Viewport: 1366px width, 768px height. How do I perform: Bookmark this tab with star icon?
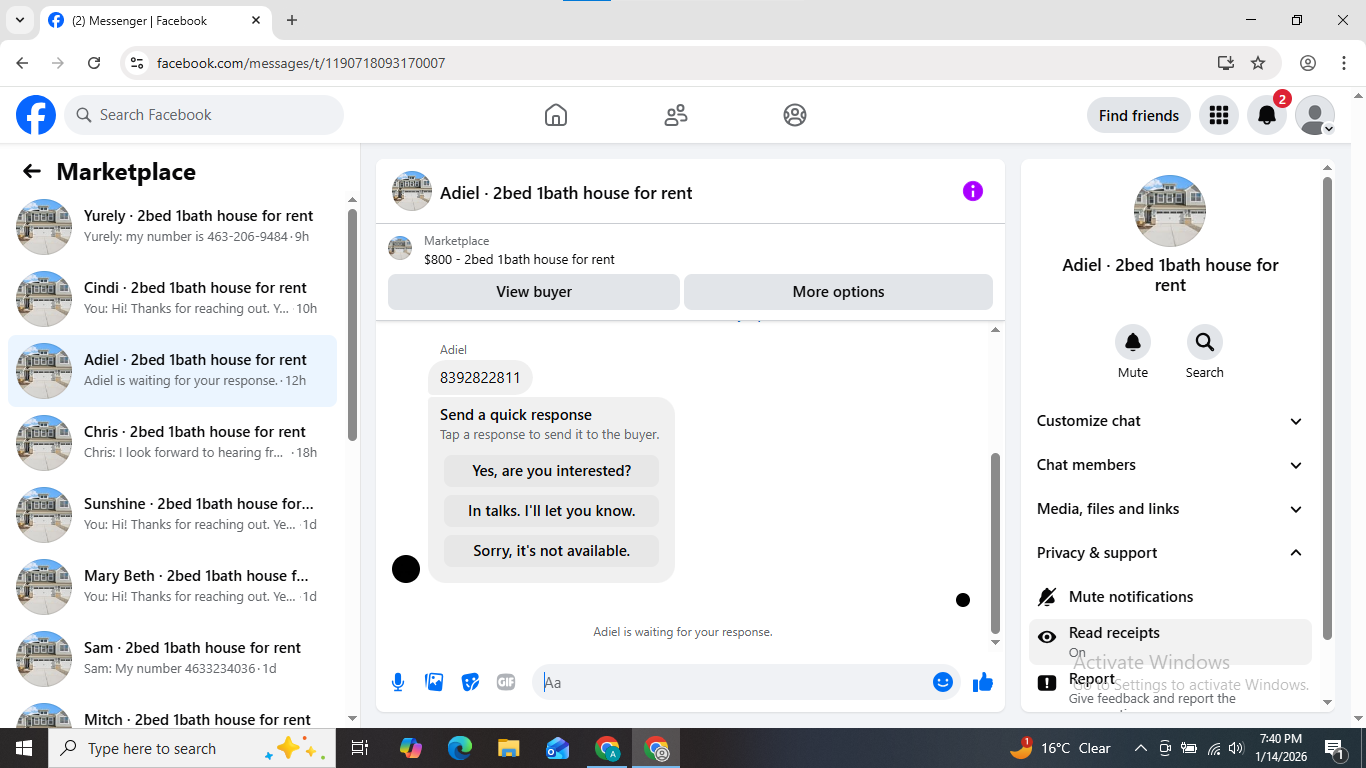click(1258, 63)
